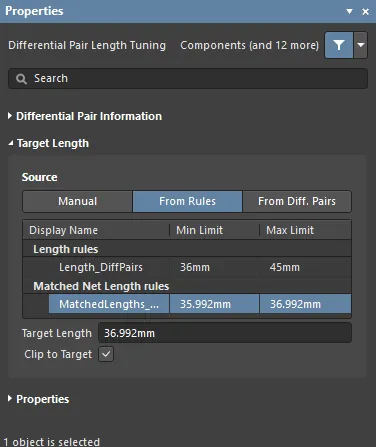
Task: Select Matched Net Length rules group row
Action: [187, 286]
